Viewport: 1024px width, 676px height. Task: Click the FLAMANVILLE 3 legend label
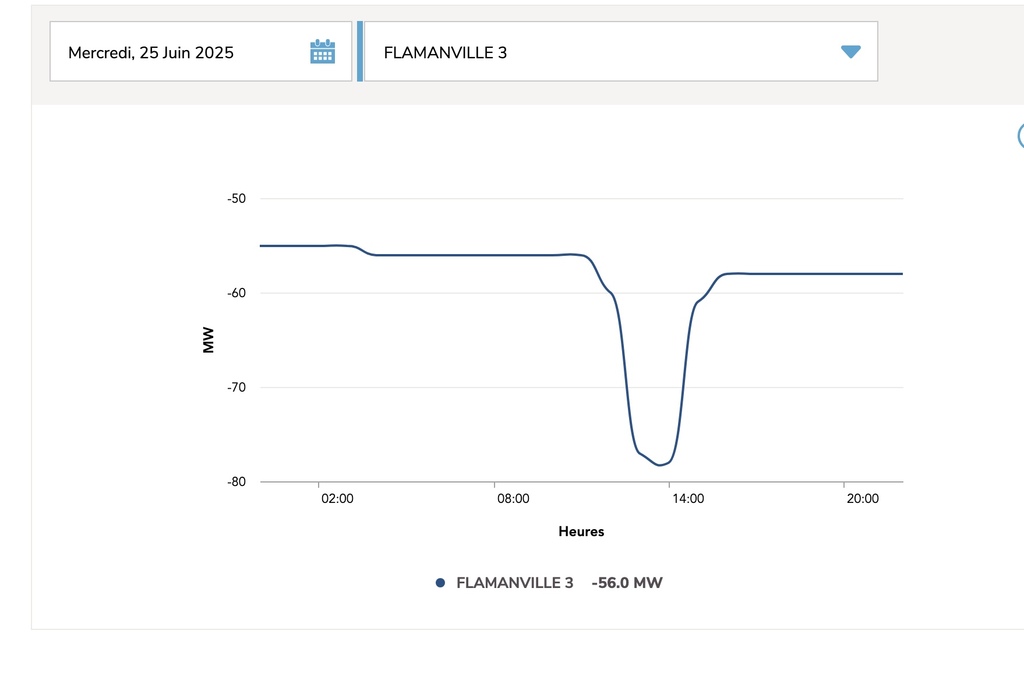point(515,583)
